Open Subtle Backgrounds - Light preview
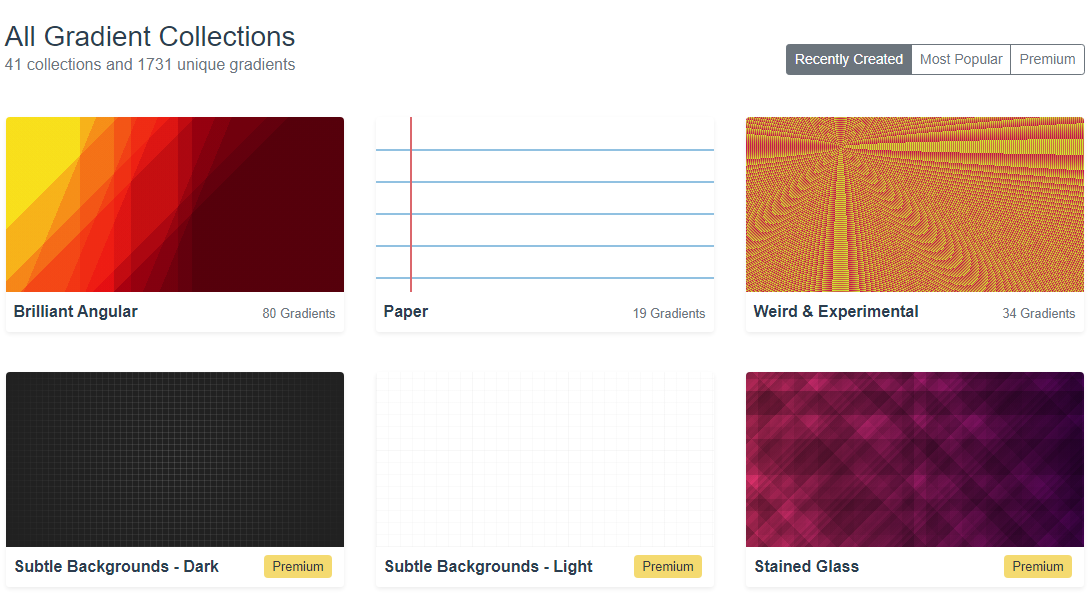 click(x=545, y=459)
